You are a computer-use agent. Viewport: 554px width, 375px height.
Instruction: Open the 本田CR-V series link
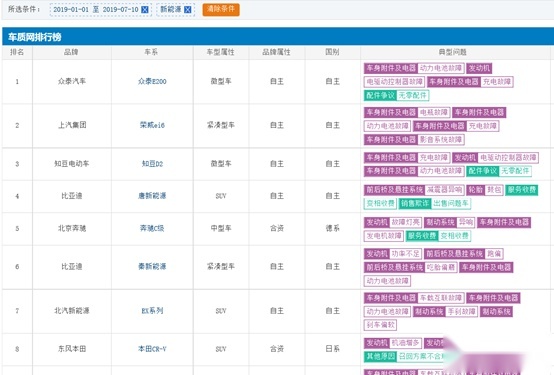(152, 349)
